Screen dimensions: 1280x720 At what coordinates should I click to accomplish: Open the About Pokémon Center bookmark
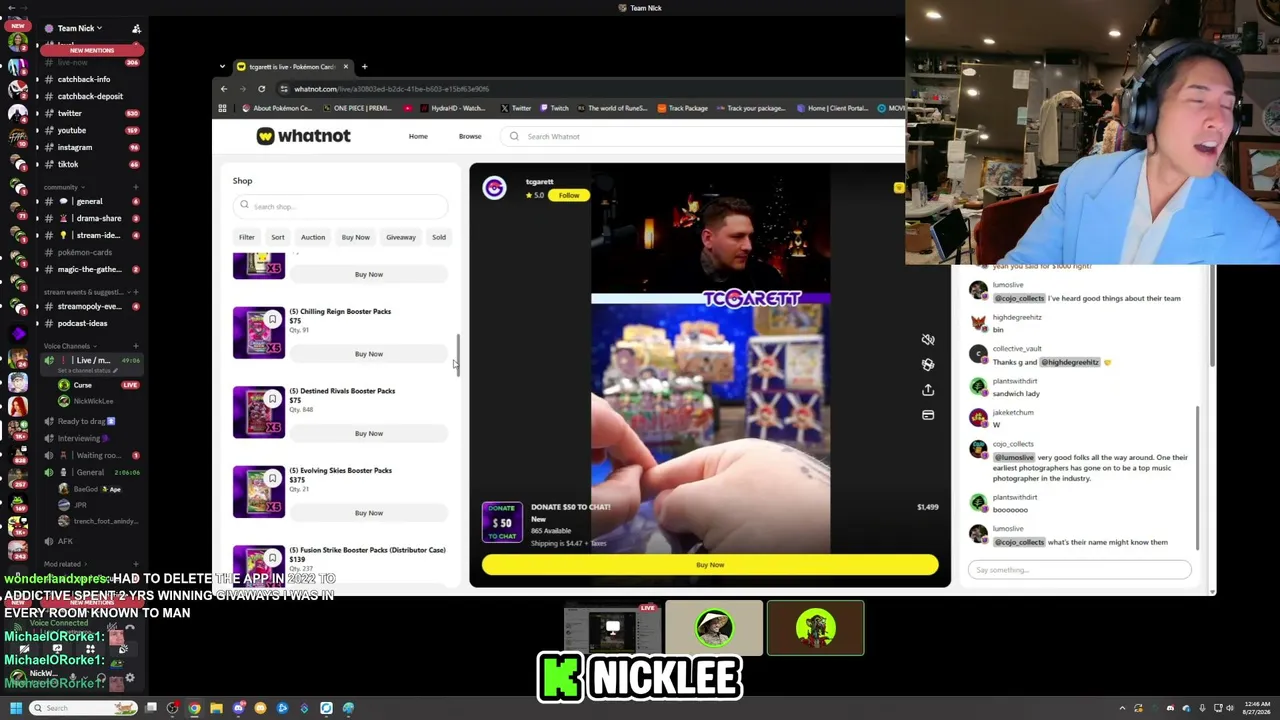(277, 108)
